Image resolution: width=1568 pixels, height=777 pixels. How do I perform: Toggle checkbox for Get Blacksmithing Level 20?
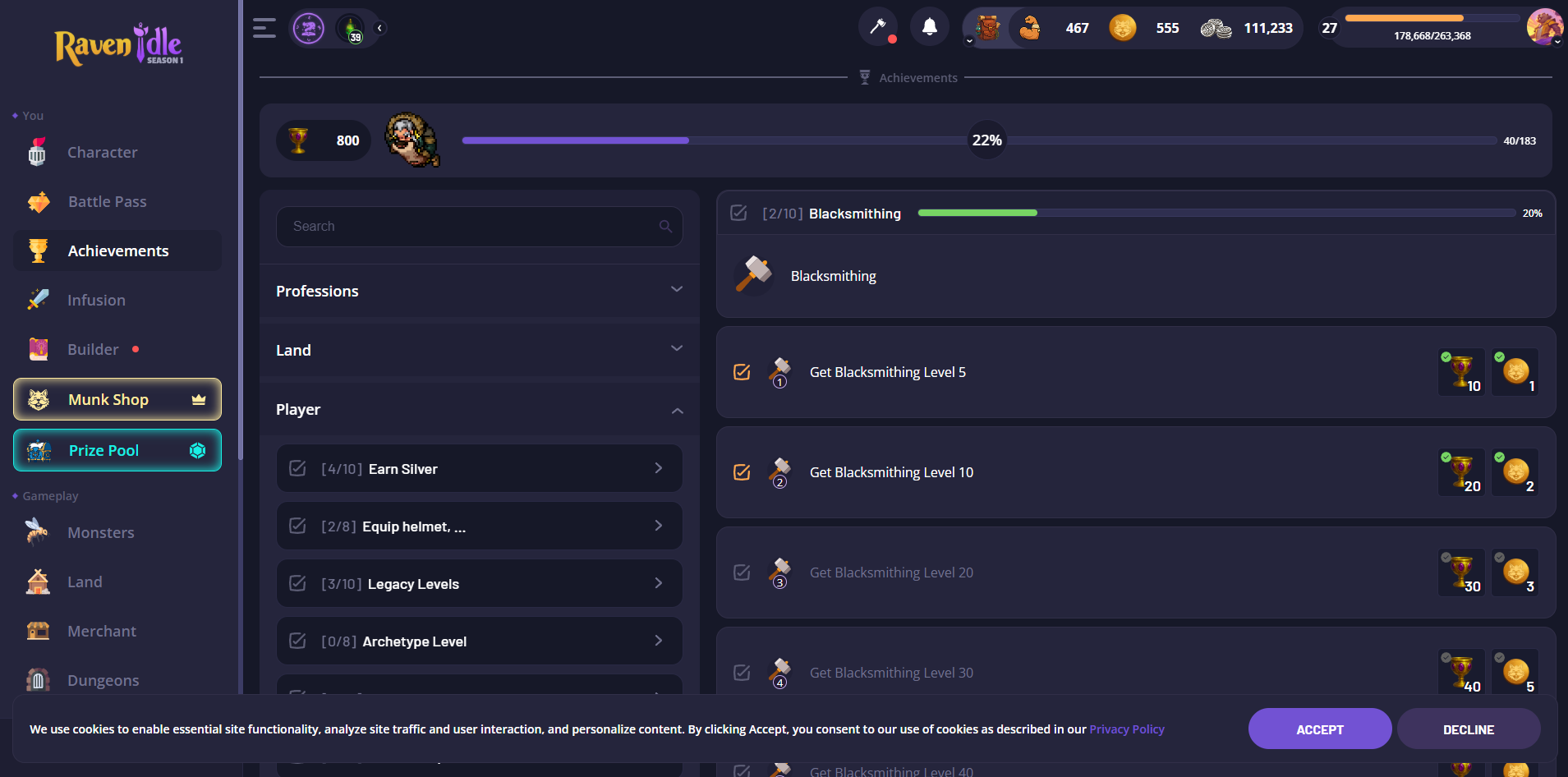pos(742,572)
